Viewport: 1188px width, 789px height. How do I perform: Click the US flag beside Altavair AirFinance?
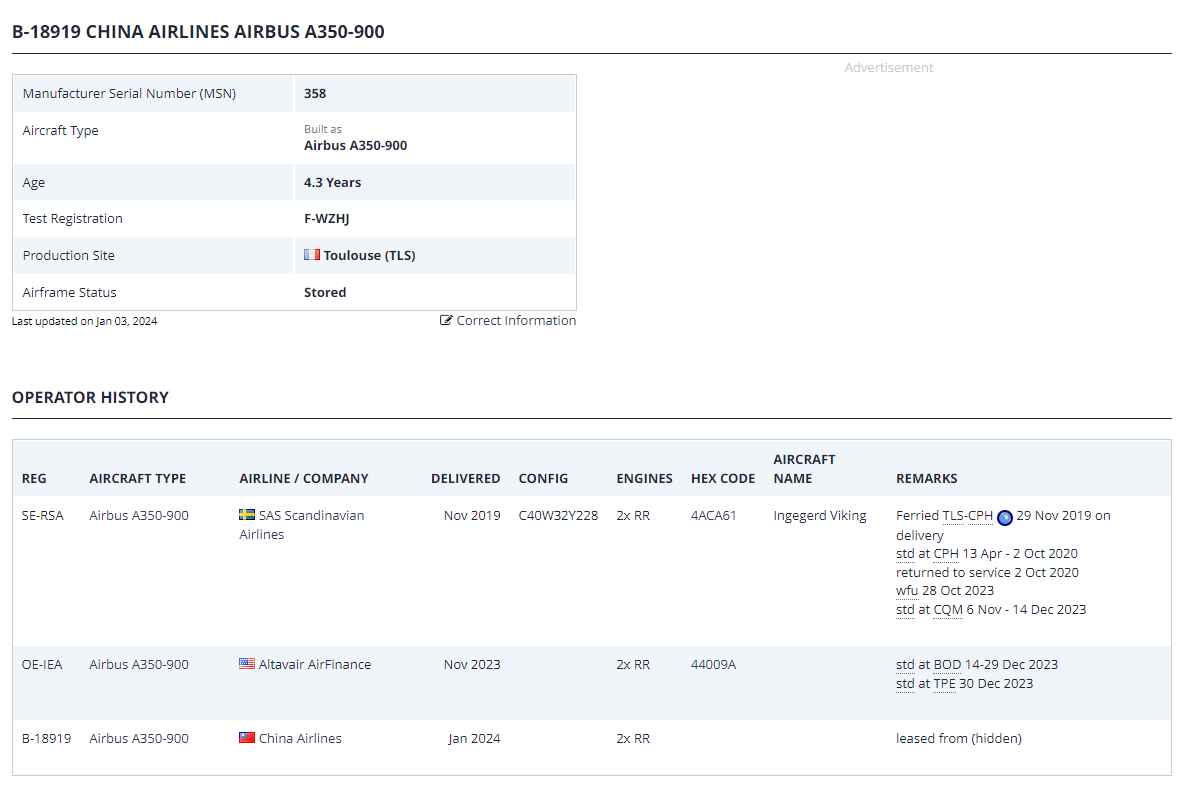pos(247,664)
